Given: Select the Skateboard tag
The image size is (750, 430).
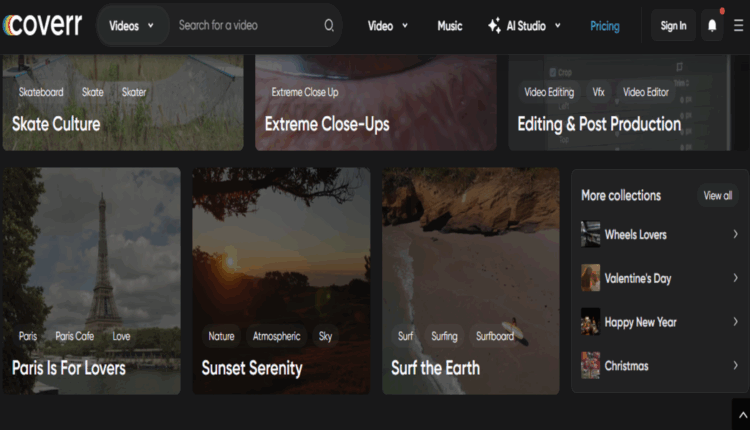Looking at the screenshot, I should (41, 92).
